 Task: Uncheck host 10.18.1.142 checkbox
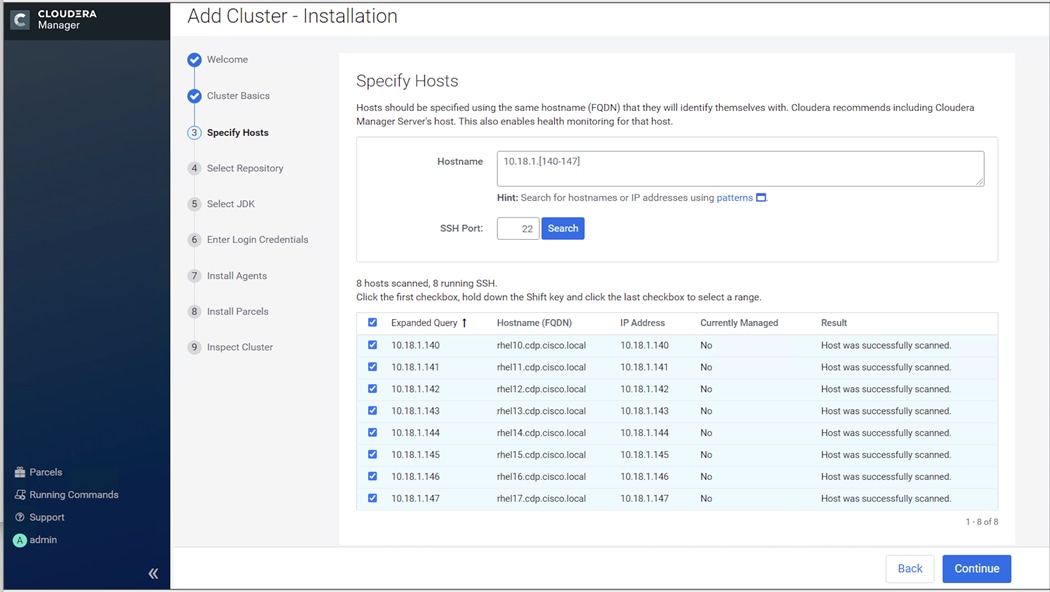pyautogui.click(x=372, y=389)
